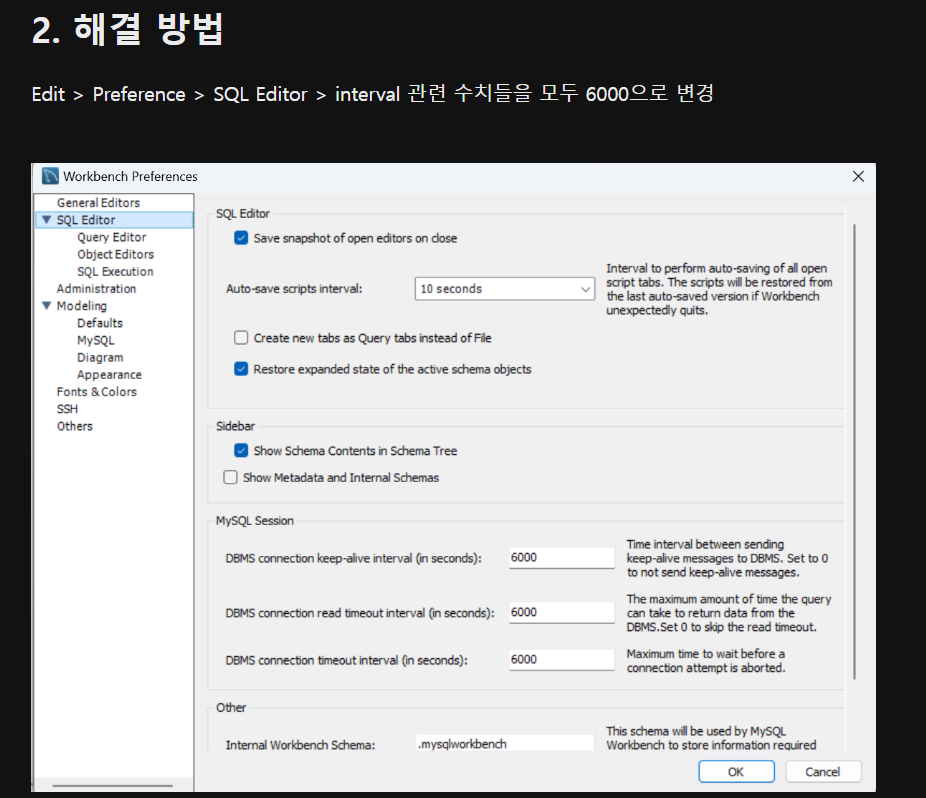This screenshot has width=926, height=798.
Task: Open the Defaults page under Modeling
Action: tap(100, 323)
